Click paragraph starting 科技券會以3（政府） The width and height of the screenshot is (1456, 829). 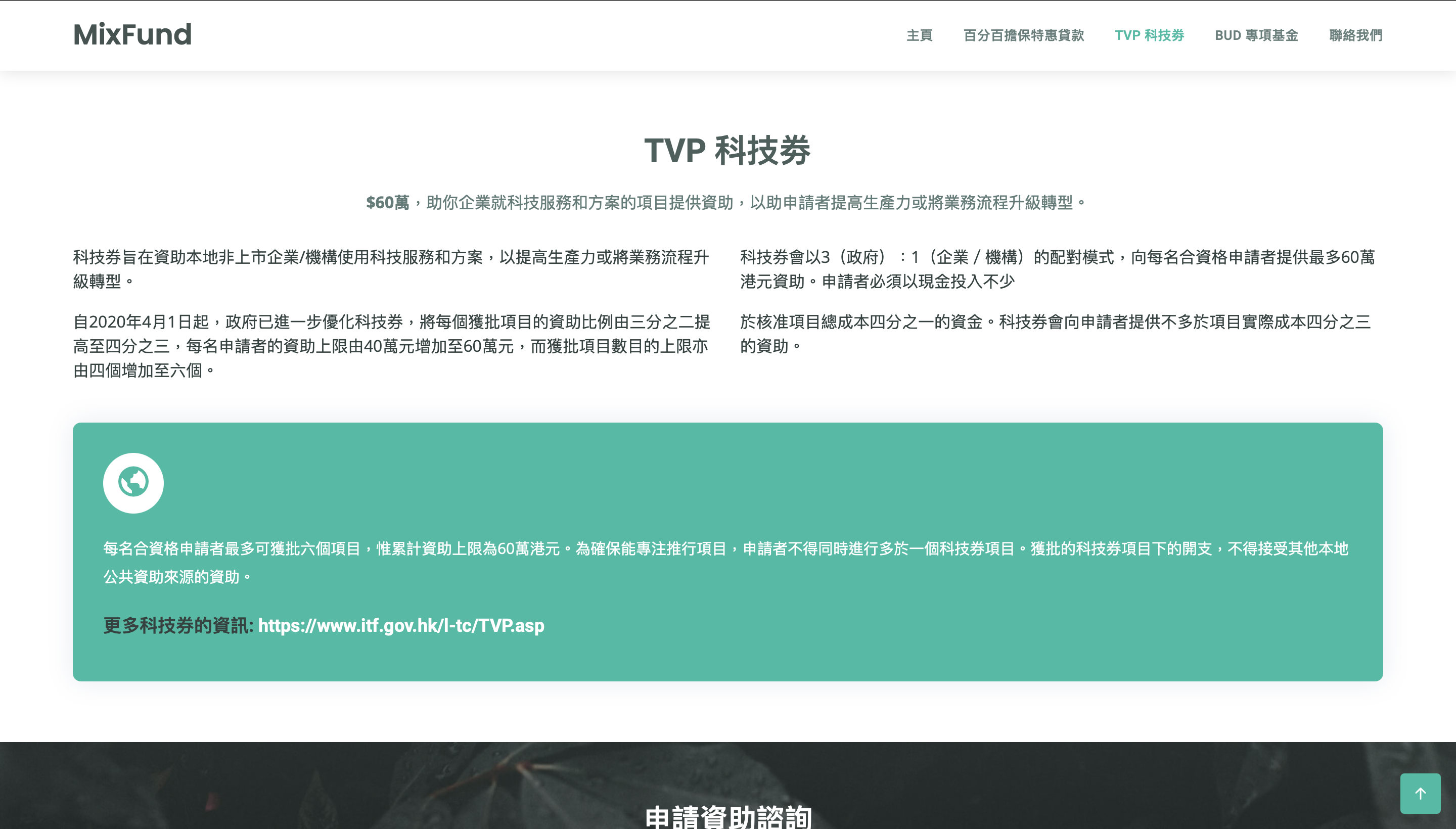coord(1058,269)
